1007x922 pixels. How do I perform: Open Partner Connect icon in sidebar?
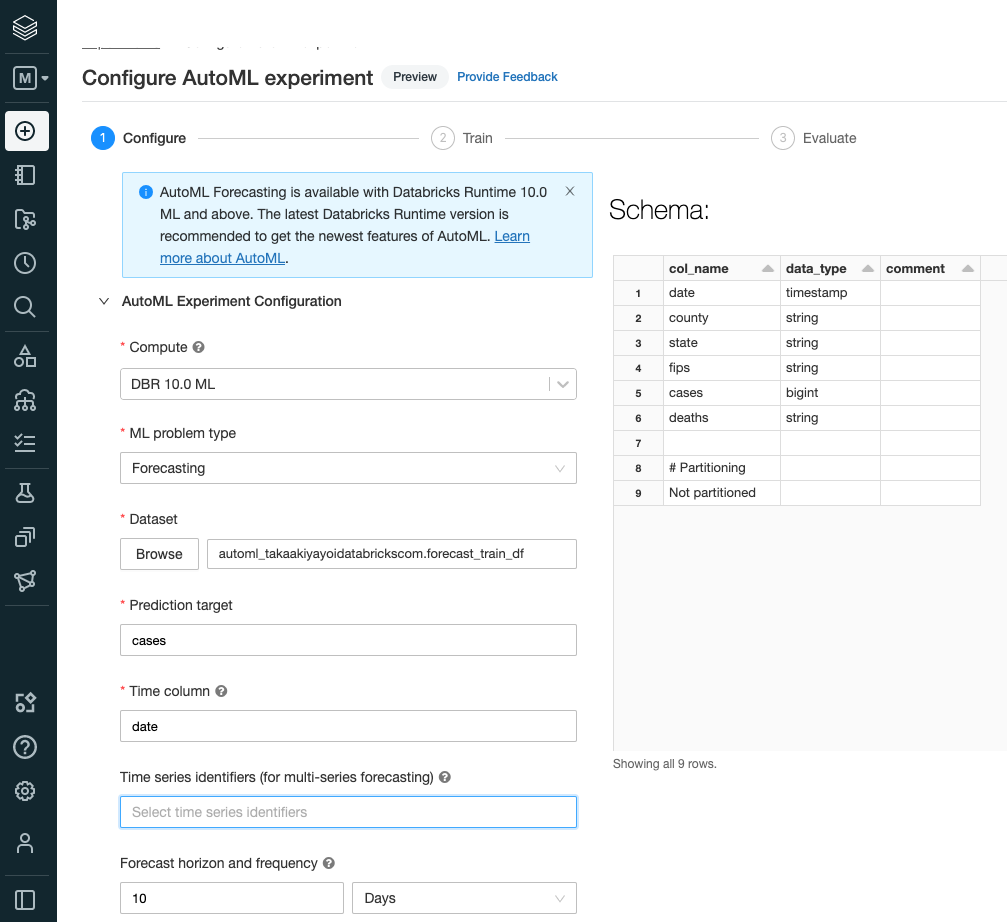pyautogui.click(x=25, y=702)
